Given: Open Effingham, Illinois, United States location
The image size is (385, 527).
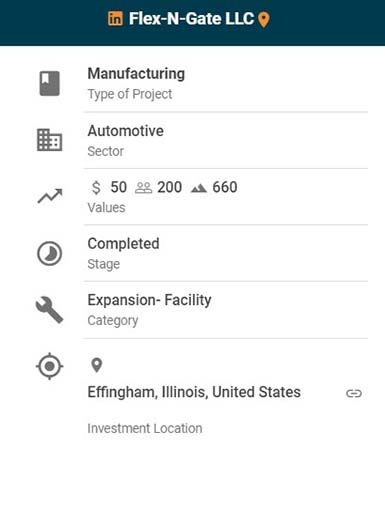Looking at the screenshot, I should (194, 392).
